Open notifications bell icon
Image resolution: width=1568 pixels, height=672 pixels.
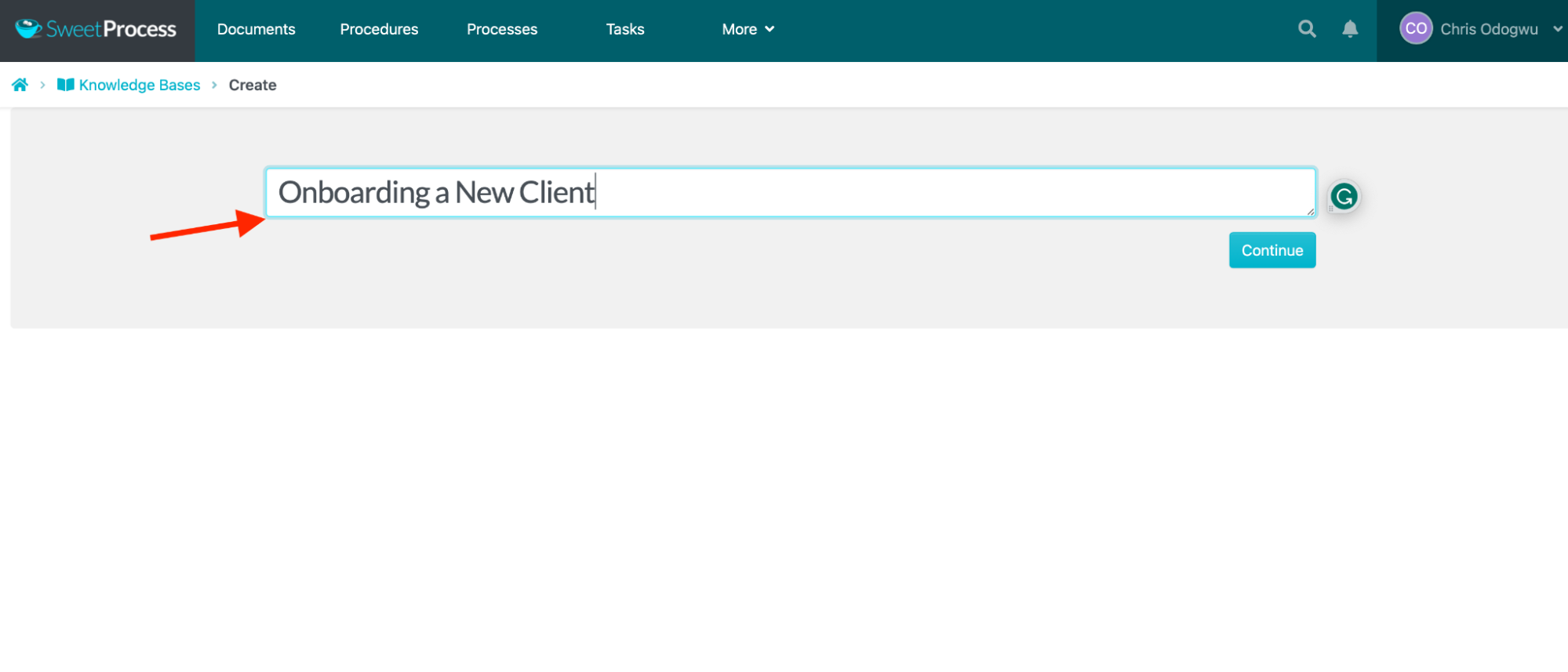coord(1350,29)
